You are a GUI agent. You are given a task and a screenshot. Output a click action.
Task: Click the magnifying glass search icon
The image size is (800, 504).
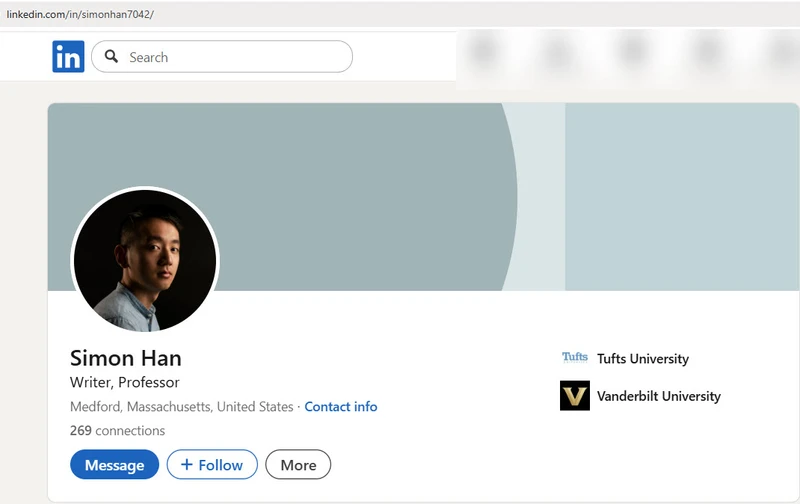pos(111,56)
